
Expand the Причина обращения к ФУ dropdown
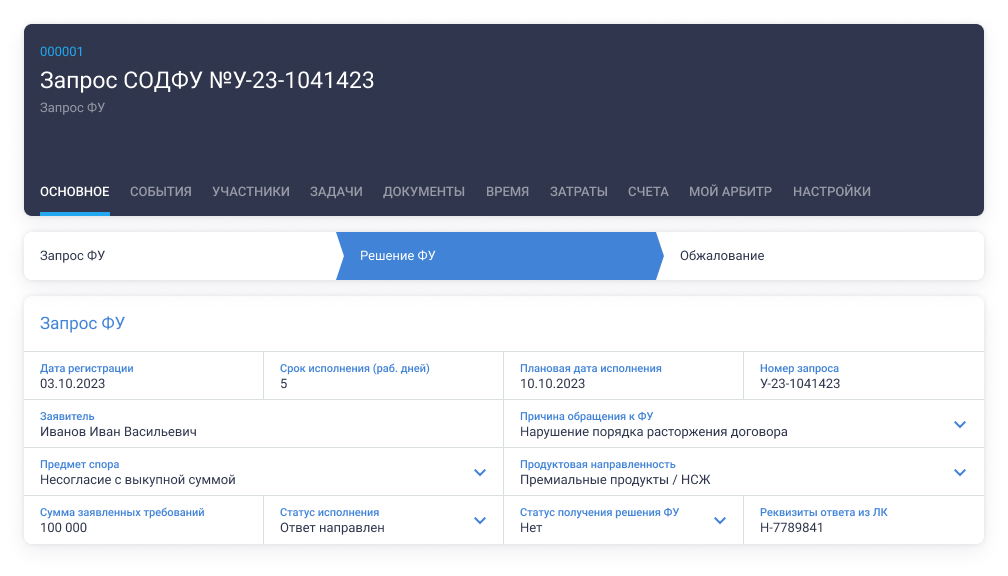(x=959, y=424)
